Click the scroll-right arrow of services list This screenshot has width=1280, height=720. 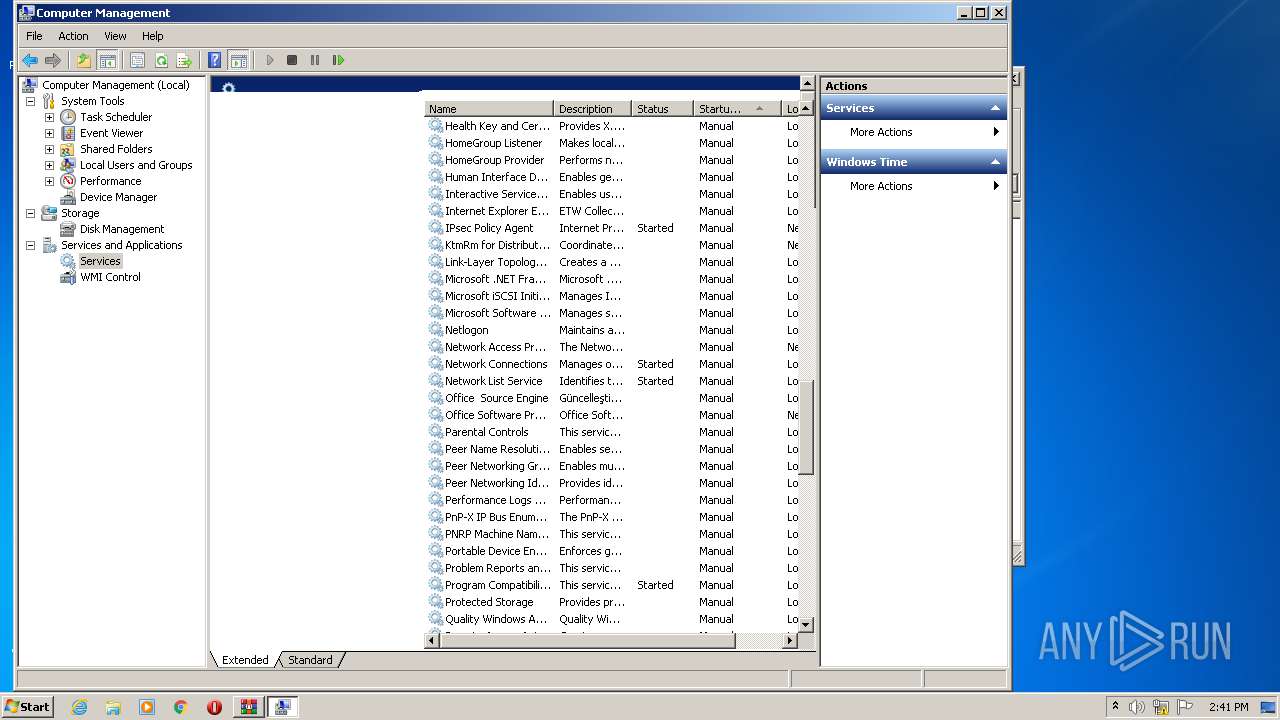[790, 640]
